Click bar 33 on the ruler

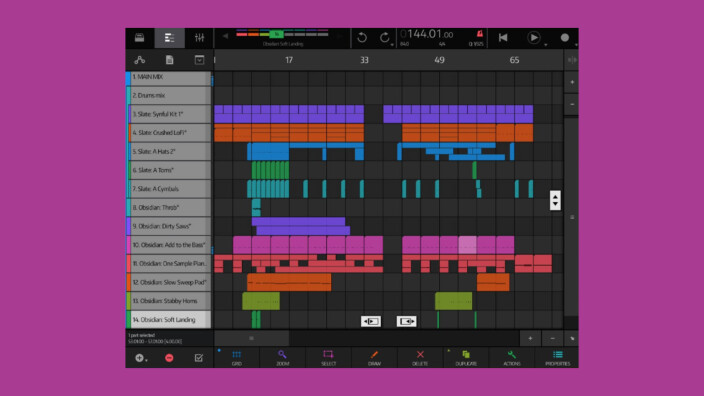point(364,60)
